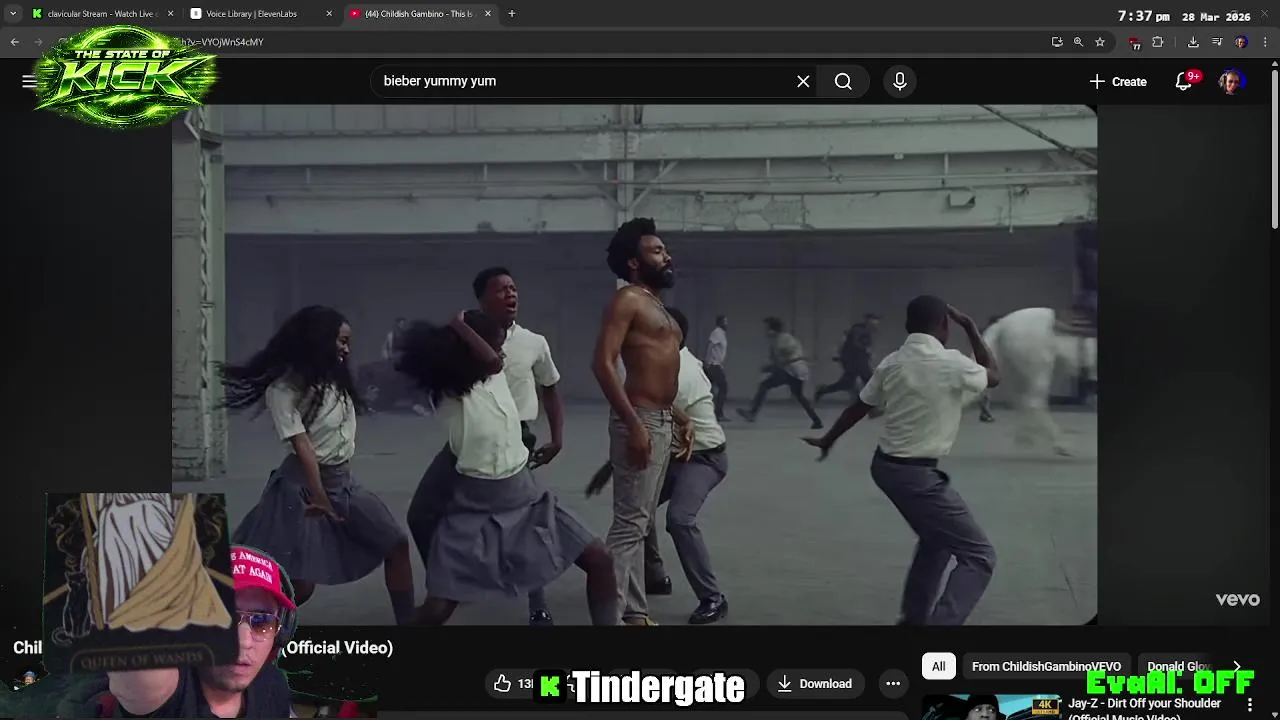Click the (Official Video) title text
The height and width of the screenshot is (720, 1280).
(x=339, y=648)
